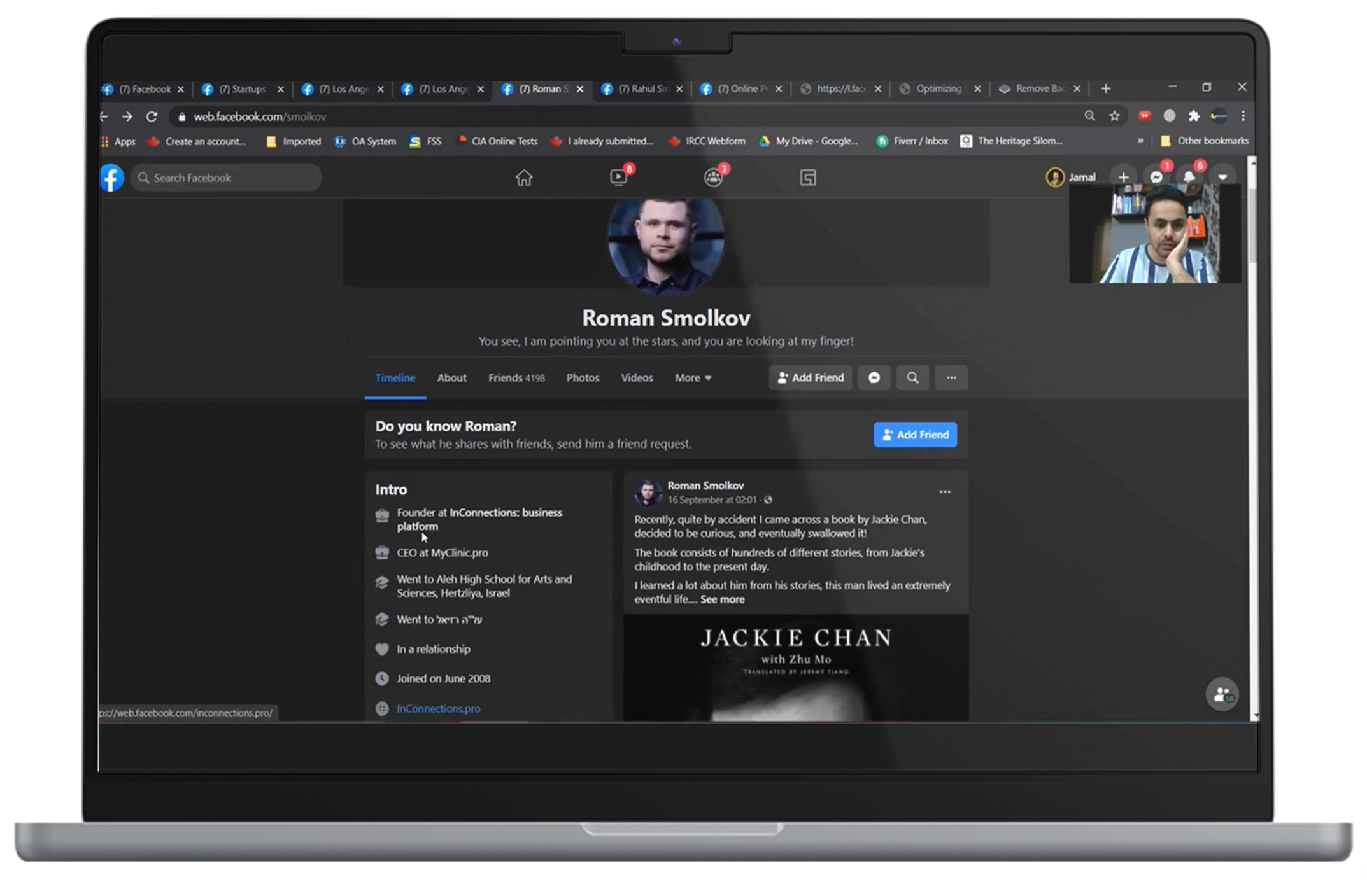
Task: Open the InConnections.pro website link
Action: (x=438, y=708)
